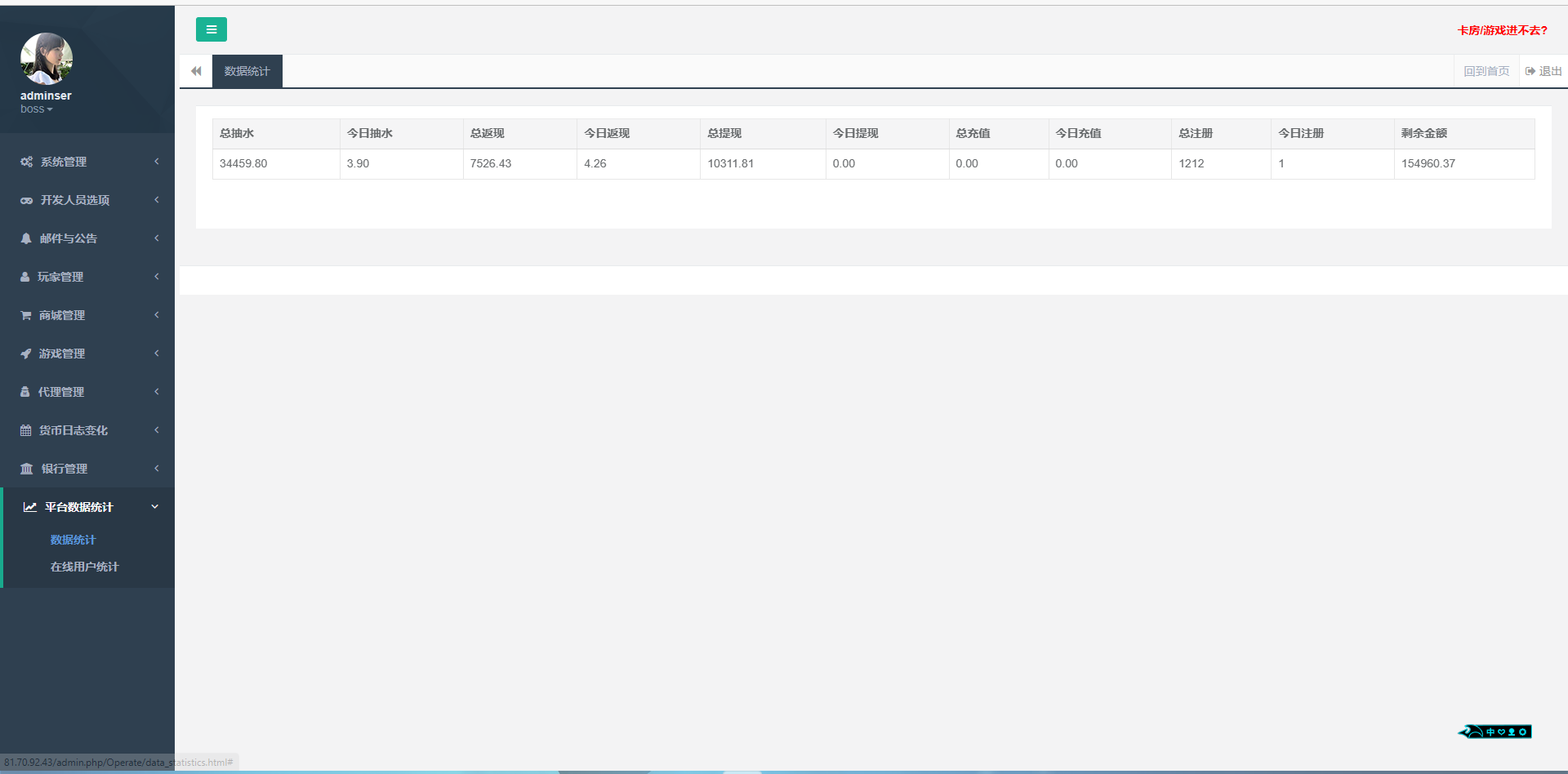Expand the 邮件与公告 menu chevron
Image resolution: width=1568 pixels, height=774 pixels.
[156, 238]
